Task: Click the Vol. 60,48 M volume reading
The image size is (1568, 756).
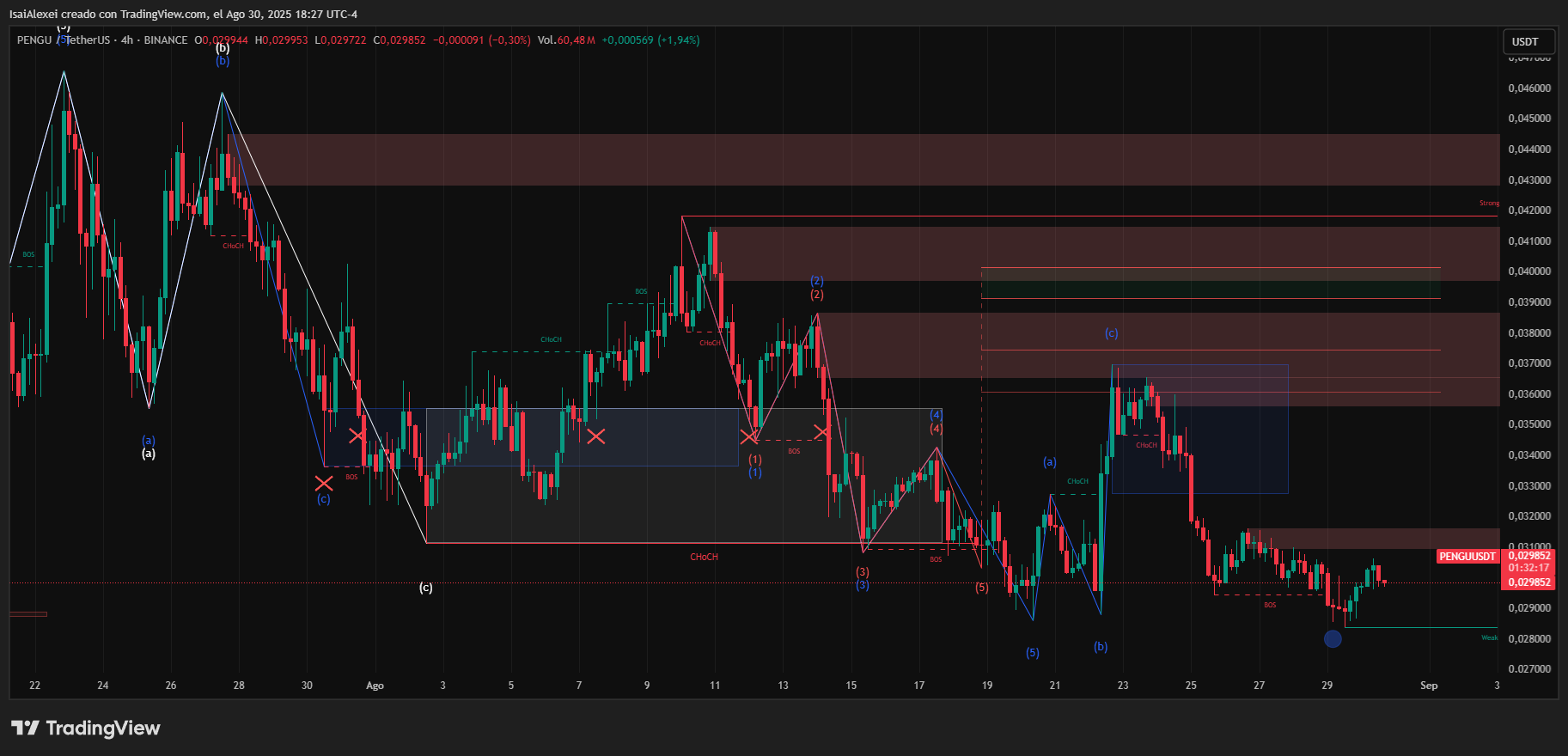Action: pos(566,40)
